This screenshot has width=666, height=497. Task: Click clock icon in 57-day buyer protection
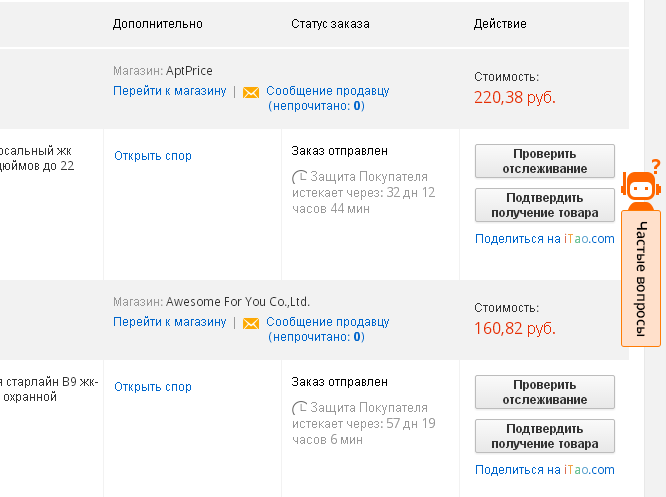299,408
